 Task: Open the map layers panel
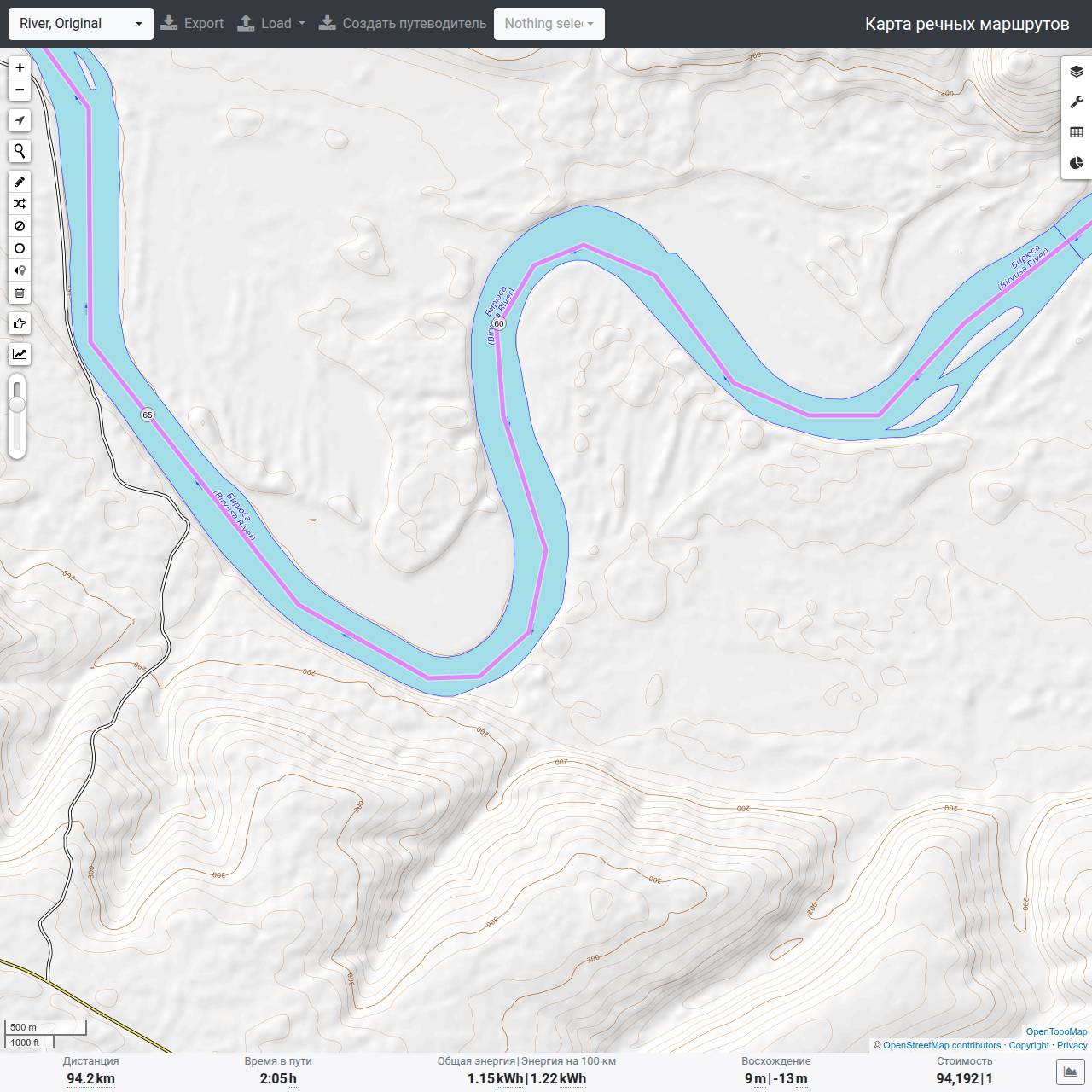pos(1077,72)
